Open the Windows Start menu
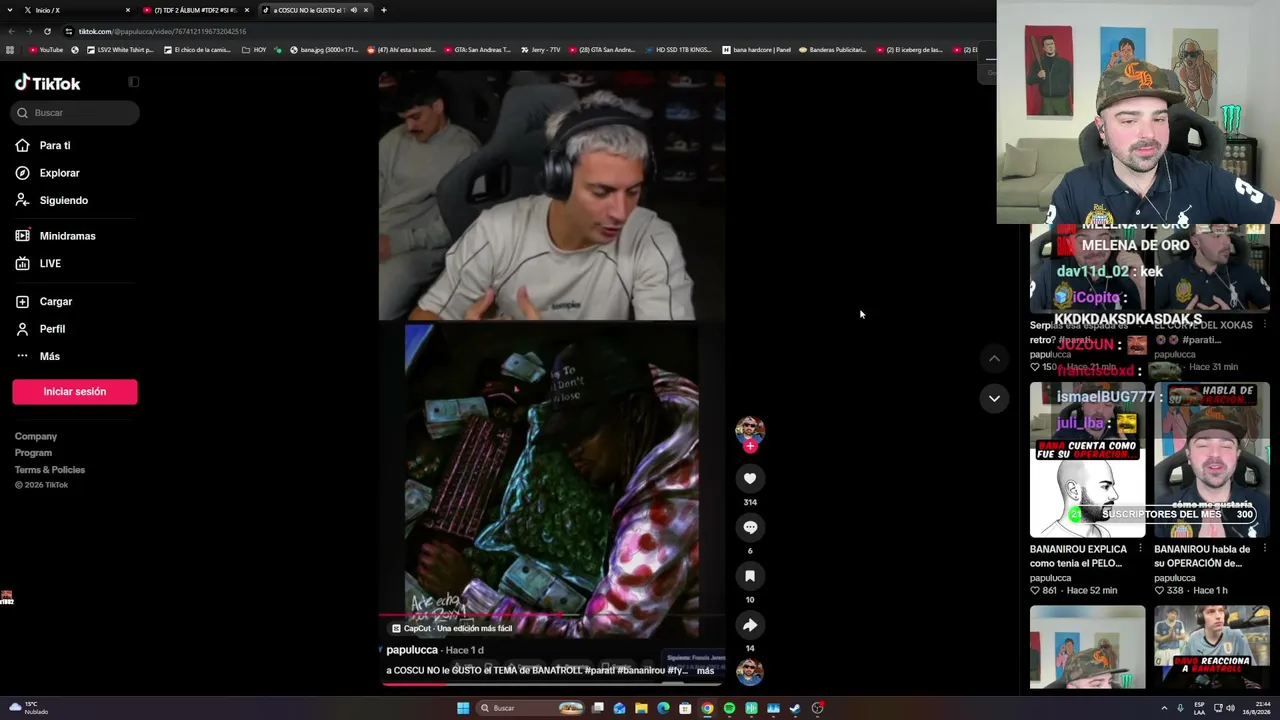1280x720 pixels. pyautogui.click(x=463, y=708)
